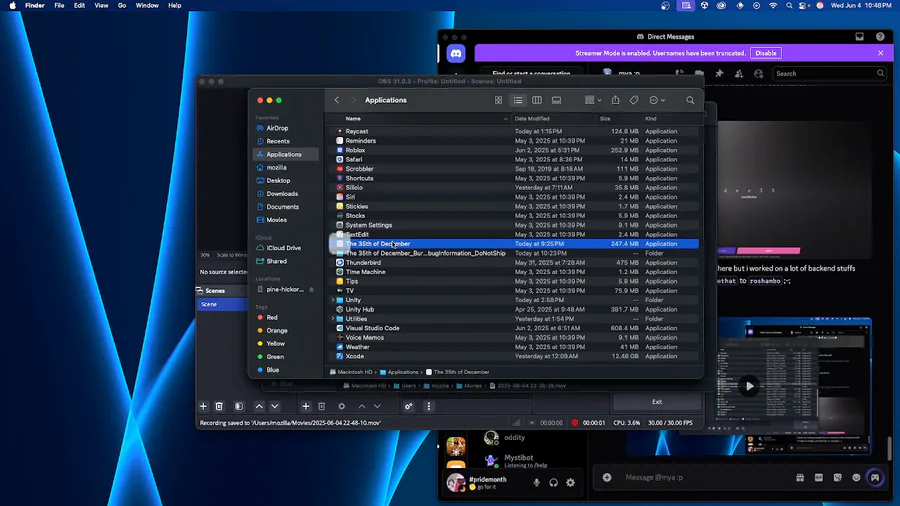Click the Discord Search field

coord(828,73)
